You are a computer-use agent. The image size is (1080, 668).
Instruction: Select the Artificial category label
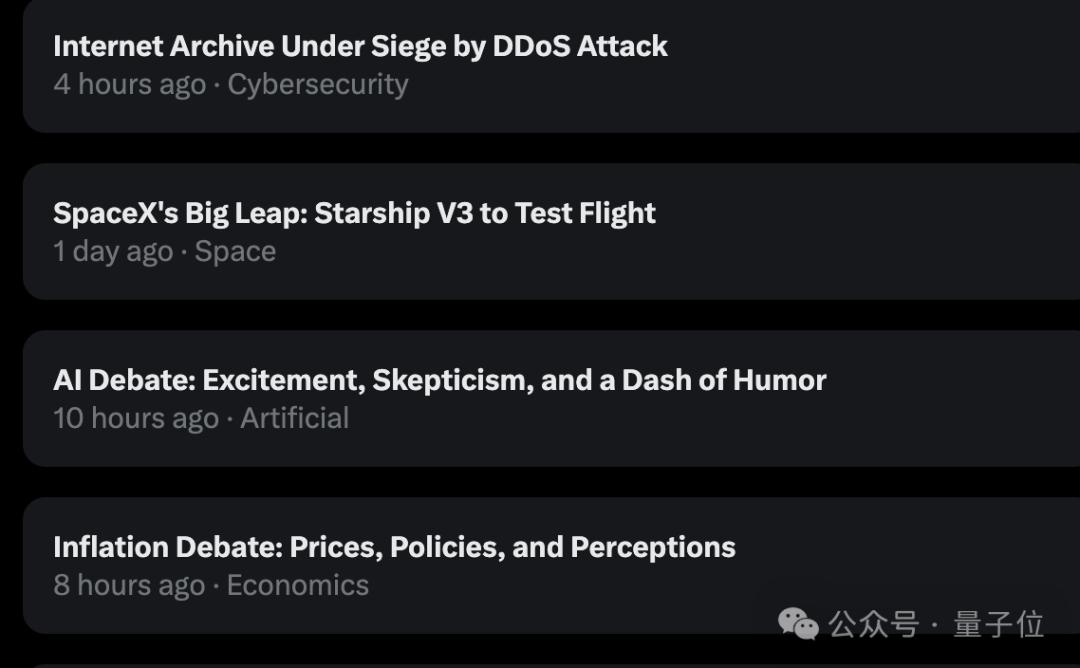click(295, 418)
